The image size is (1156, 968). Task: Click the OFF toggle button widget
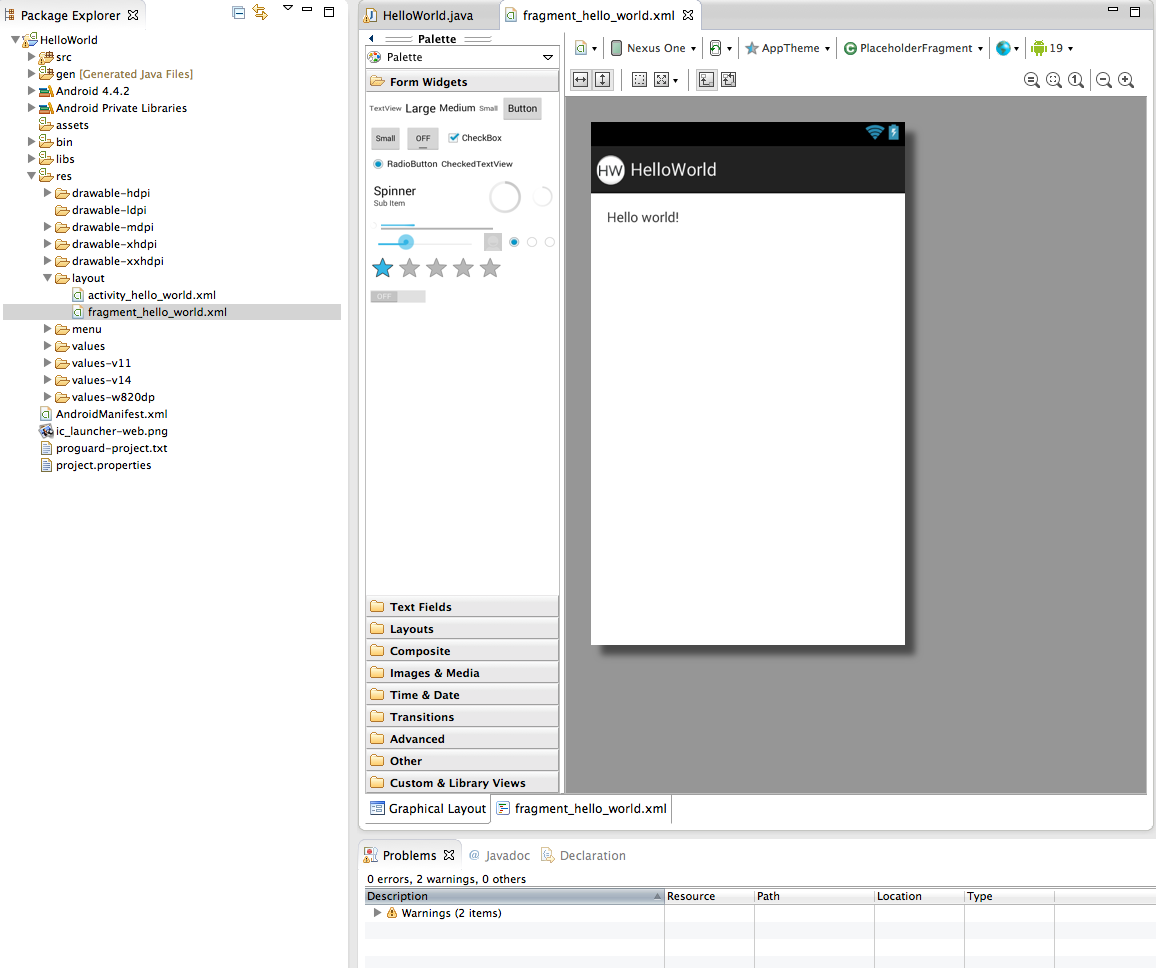tap(423, 139)
